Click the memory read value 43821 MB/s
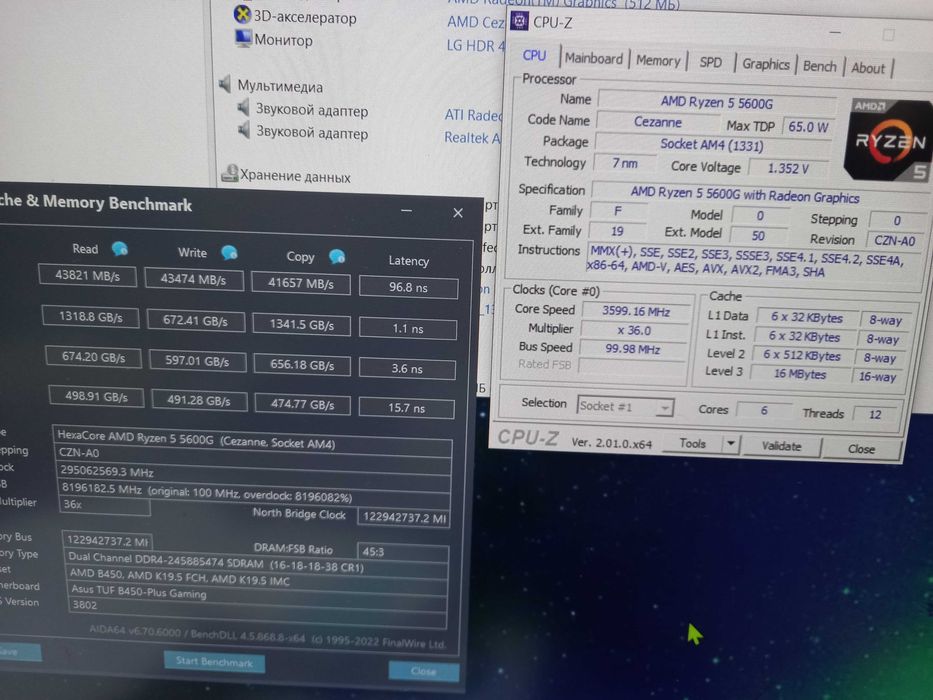The height and width of the screenshot is (700, 933). (87, 276)
